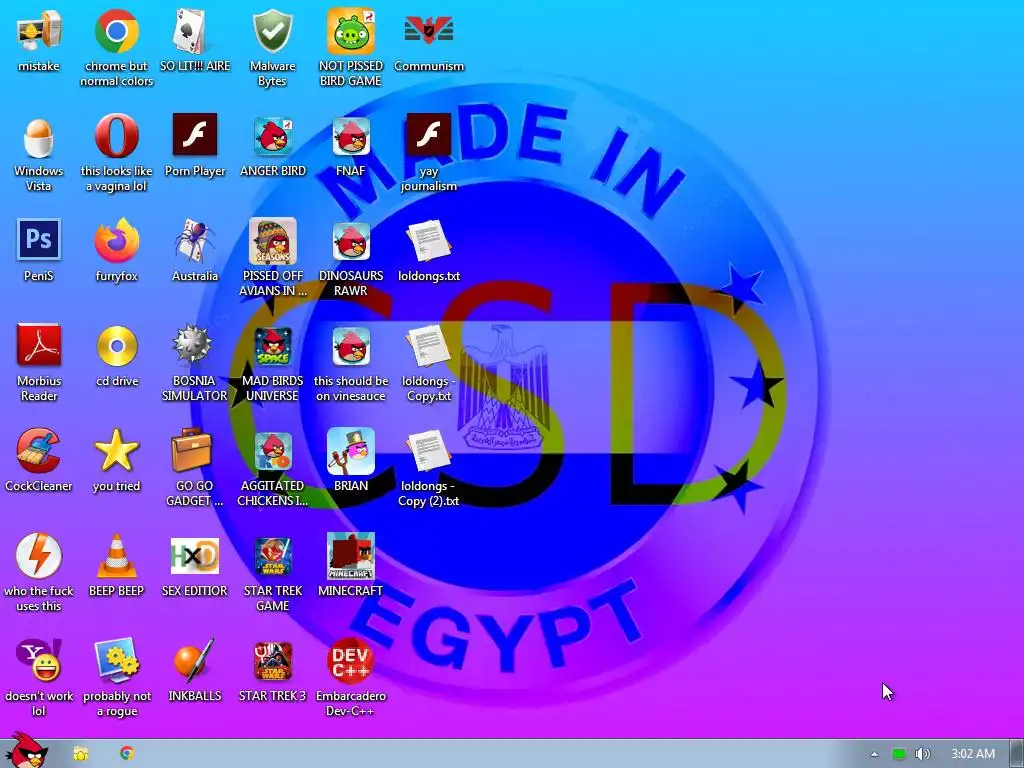Screen dimensions: 1024x768
Task: Select the 'SEX EDITIOR' HxD icon
Action: click(195, 556)
